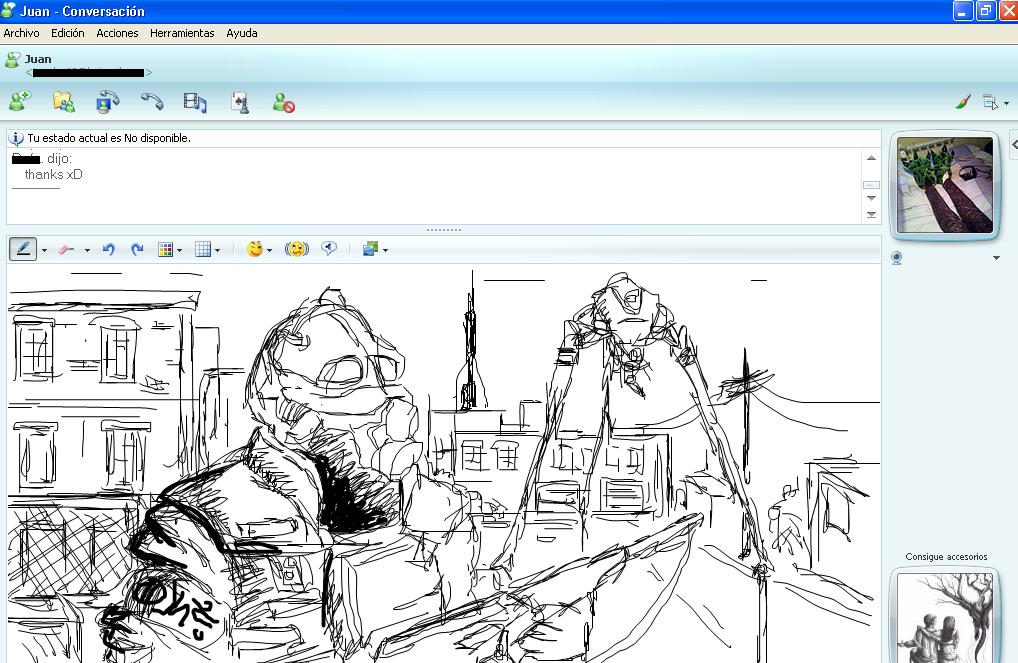Click the voice call phone icon
Viewport: 1018px width, 663px height.
coord(151,101)
